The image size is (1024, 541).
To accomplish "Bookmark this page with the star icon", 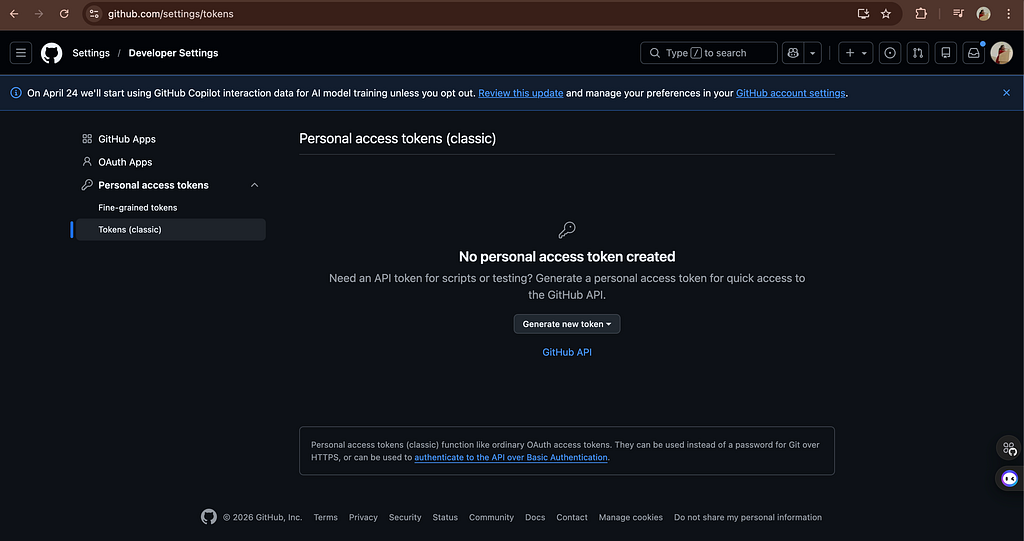I will (886, 14).
